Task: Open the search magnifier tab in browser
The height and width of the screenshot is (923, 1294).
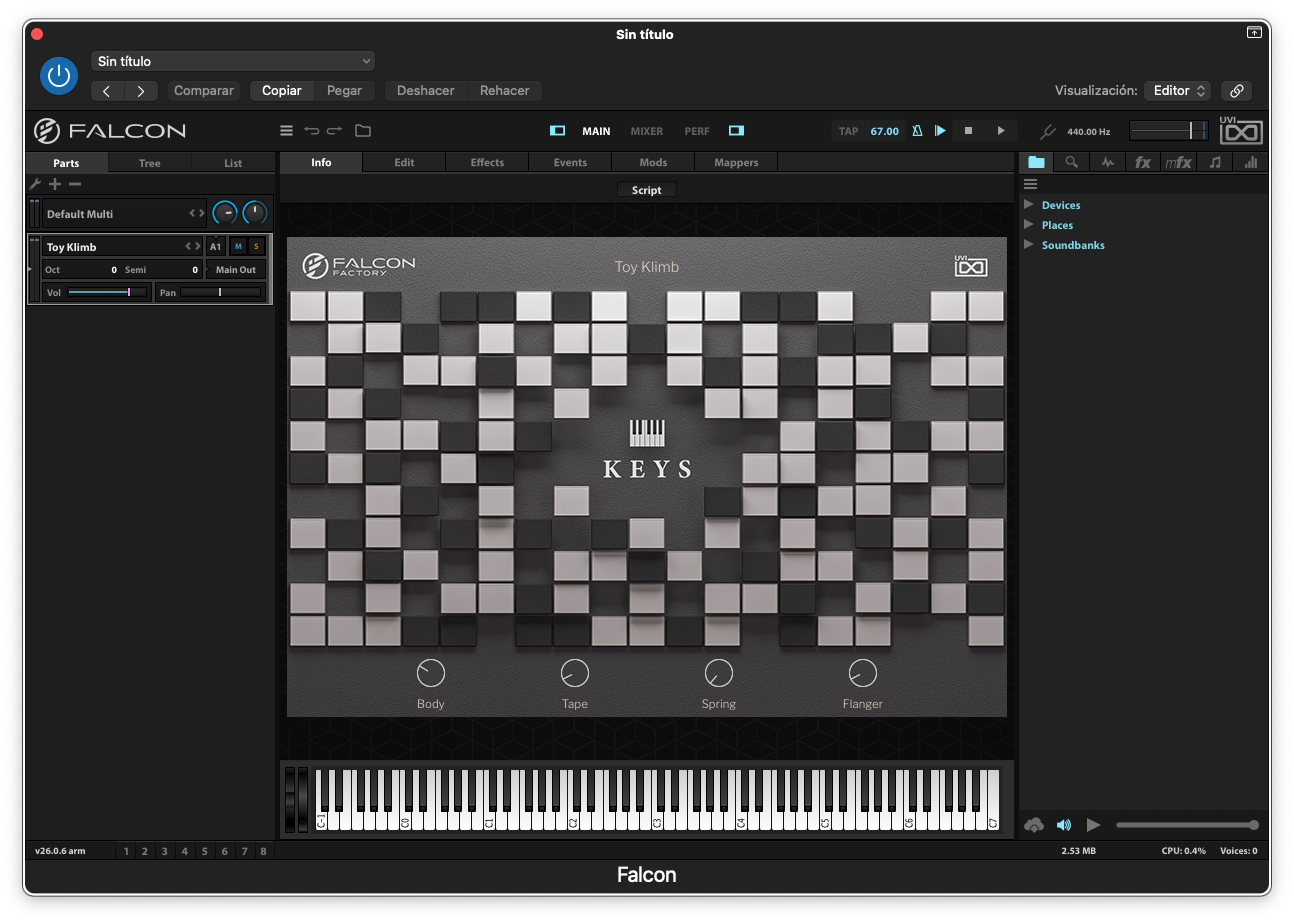Action: (1071, 162)
